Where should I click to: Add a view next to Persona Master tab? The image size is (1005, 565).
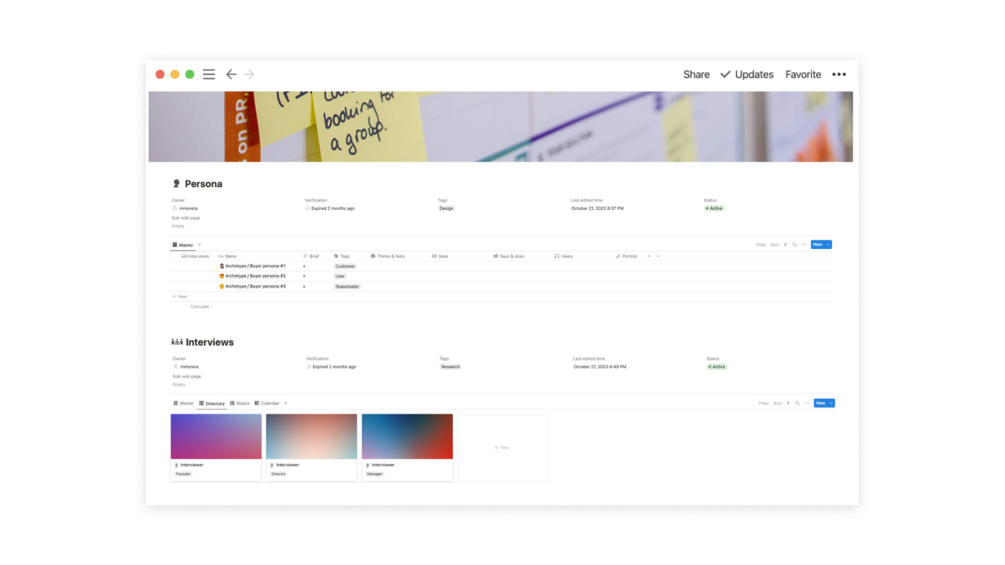click(199, 245)
